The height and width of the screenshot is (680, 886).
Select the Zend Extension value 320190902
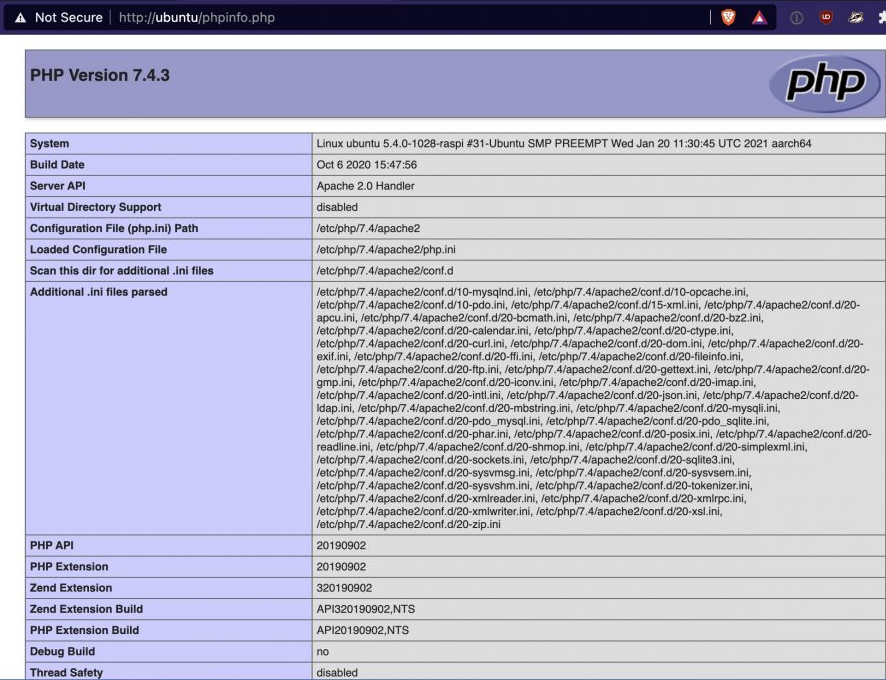point(344,588)
